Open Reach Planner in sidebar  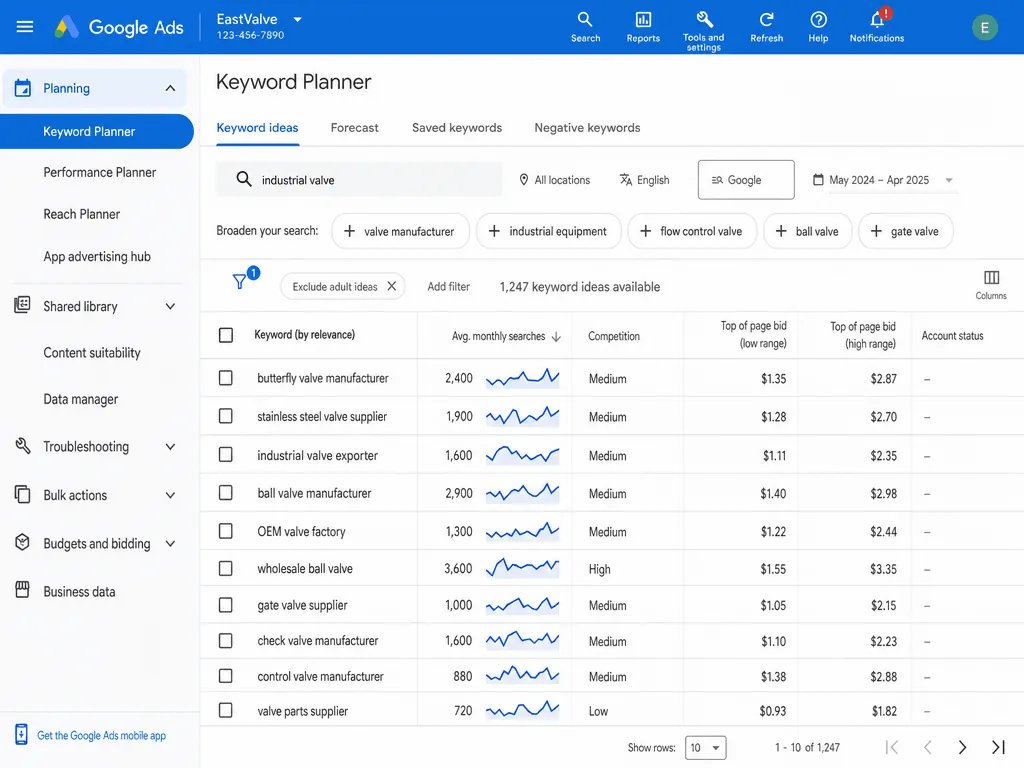coord(82,214)
